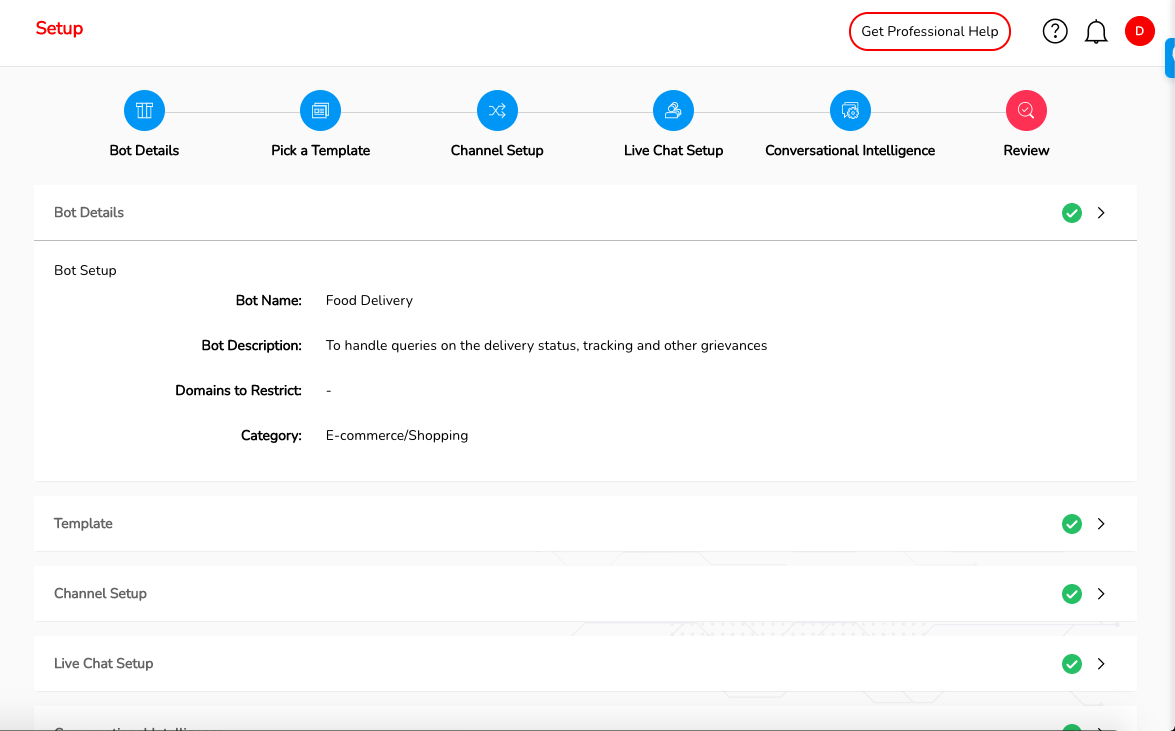Click the Bot Details step icon
Image resolution: width=1175 pixels, height=731 pixels.
tap(144, 110)
